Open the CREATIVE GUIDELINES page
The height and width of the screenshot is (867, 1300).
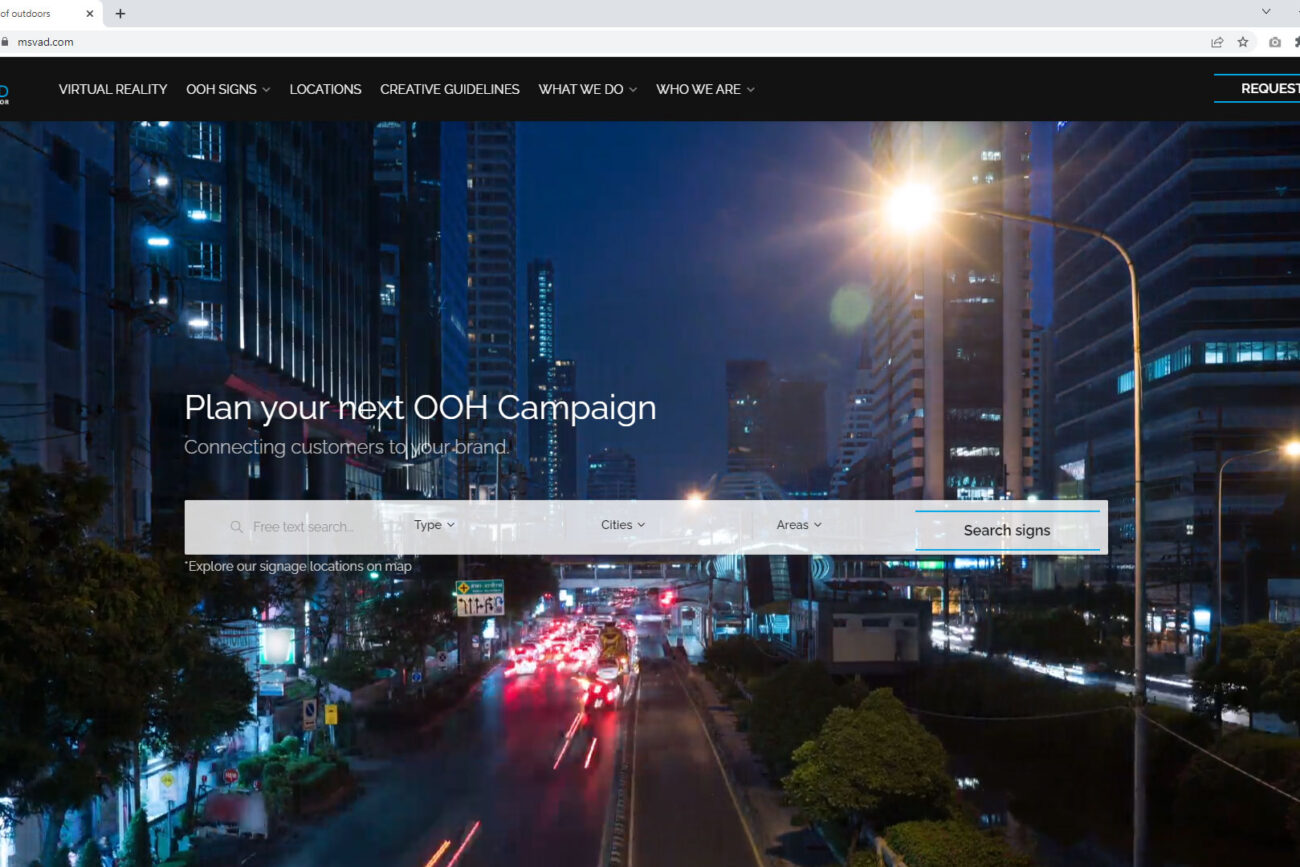pyautogui.click(x=449, y=89)
